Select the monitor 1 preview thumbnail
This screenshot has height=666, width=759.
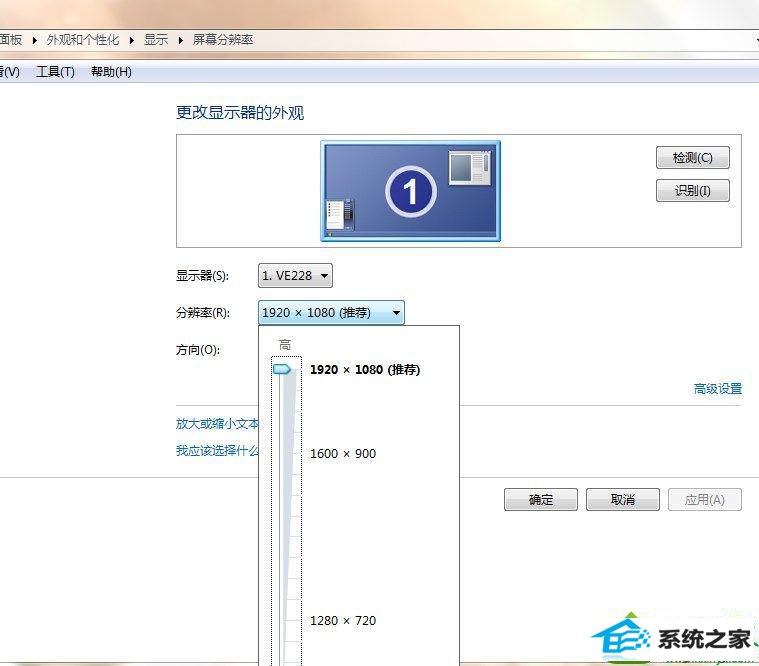[x=410, y=191]
